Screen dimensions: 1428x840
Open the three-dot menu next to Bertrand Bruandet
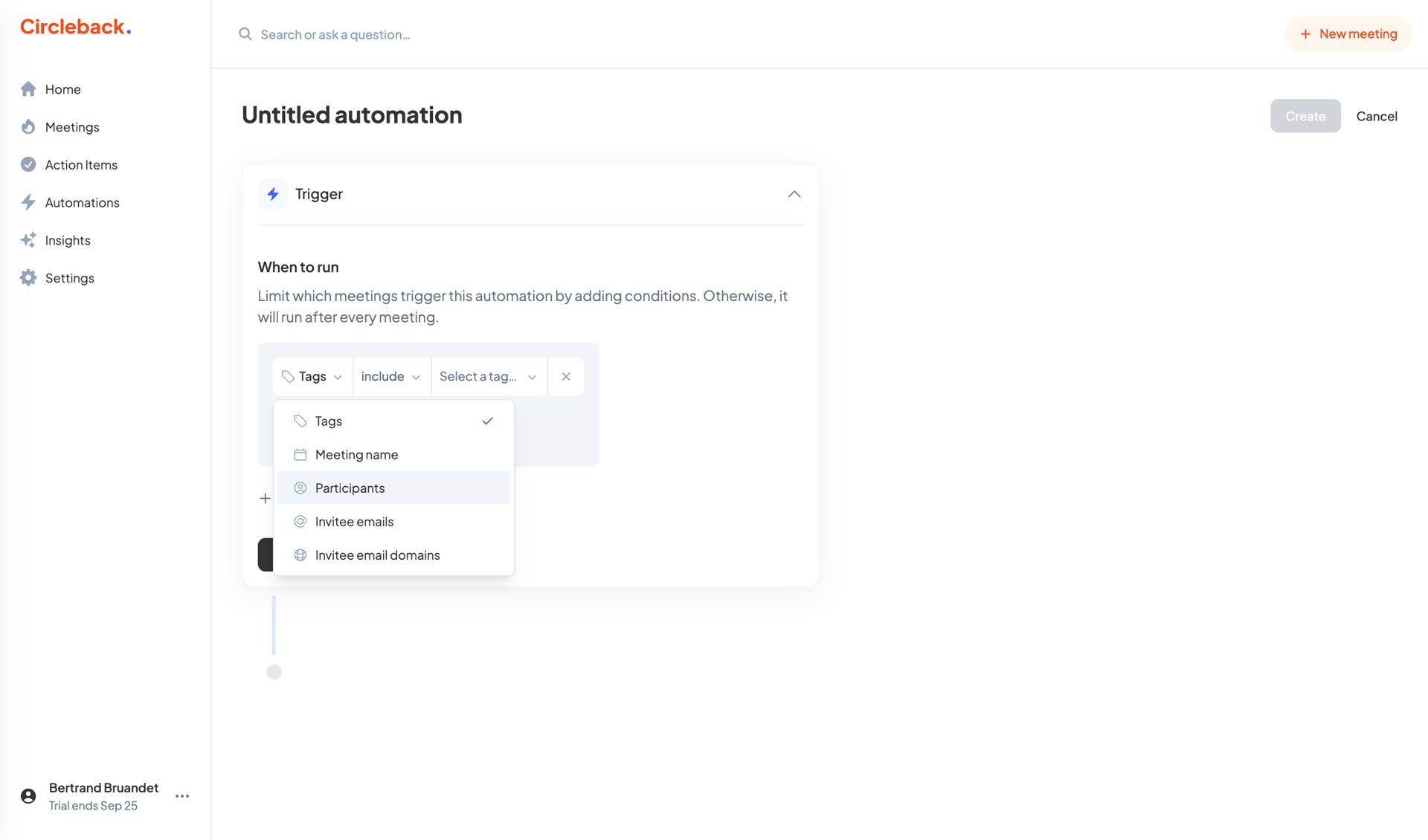[x=181, y=795]
